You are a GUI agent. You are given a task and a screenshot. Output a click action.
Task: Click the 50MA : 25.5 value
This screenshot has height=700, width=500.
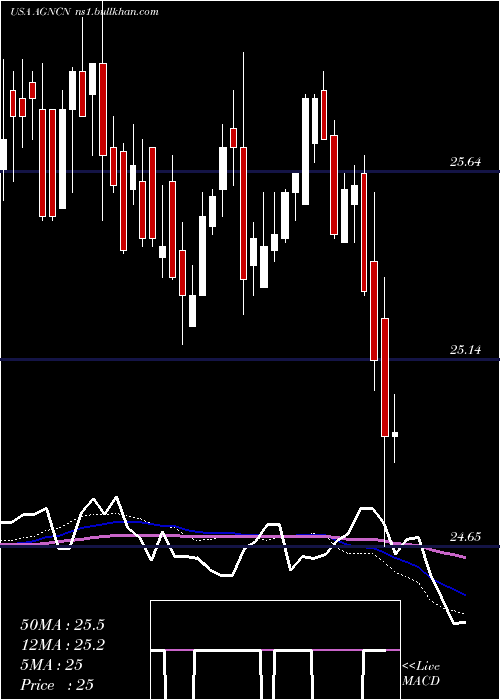pos(62,625)
